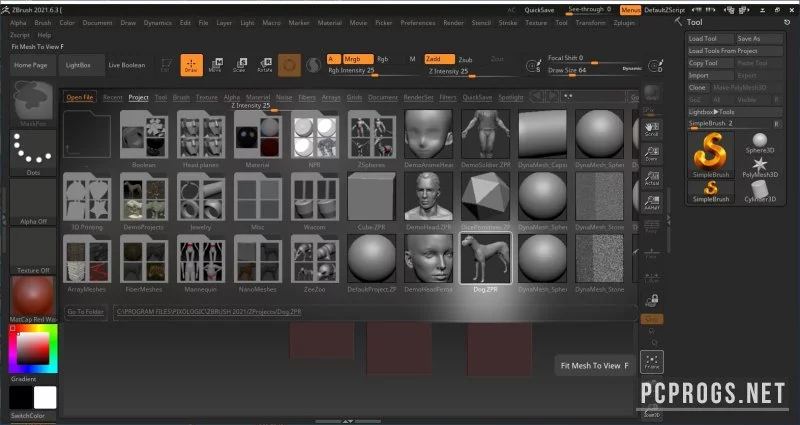Click the Go To Folder button

click(85, 311)
